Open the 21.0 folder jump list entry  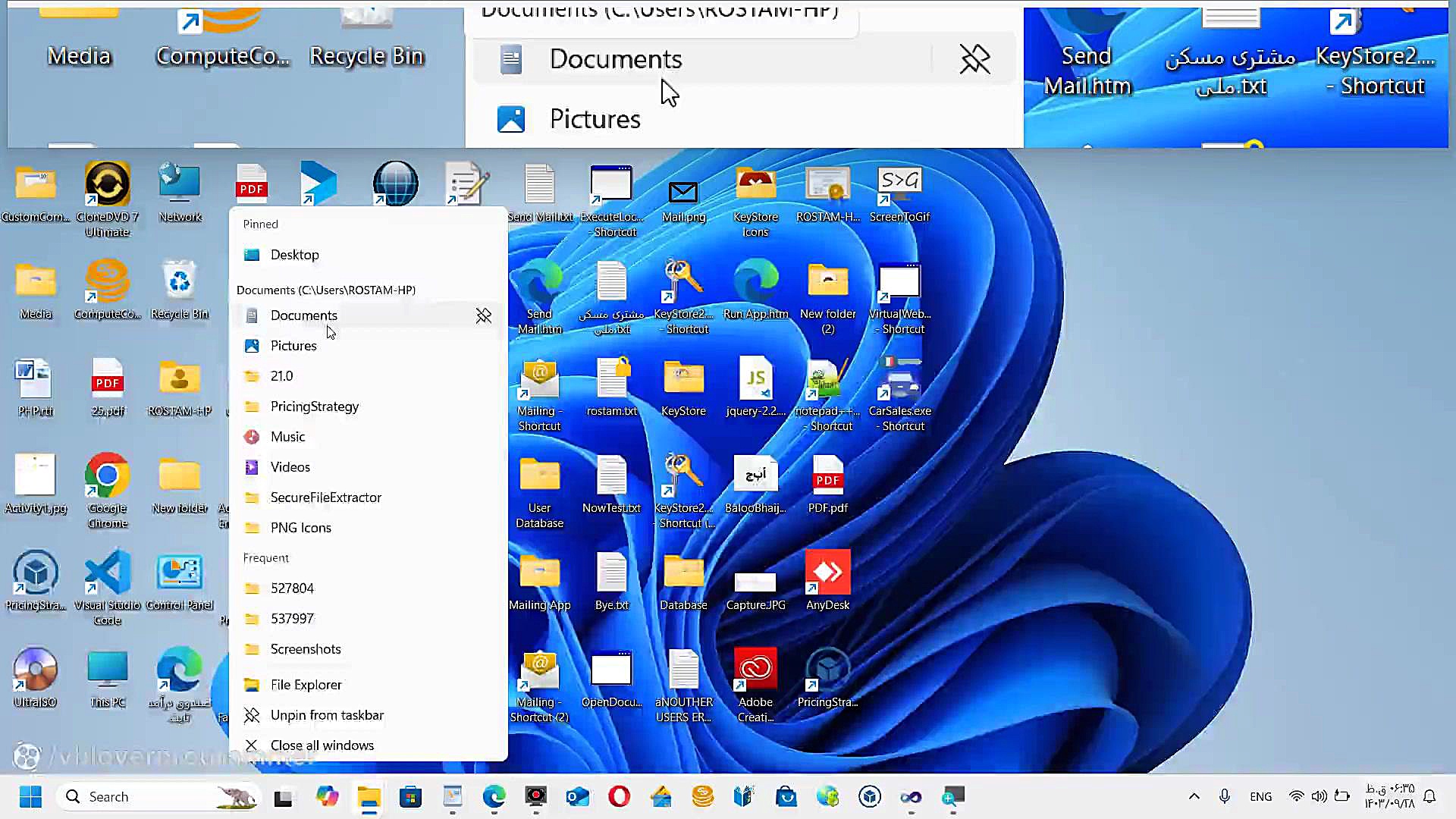(x=369, y=376)
